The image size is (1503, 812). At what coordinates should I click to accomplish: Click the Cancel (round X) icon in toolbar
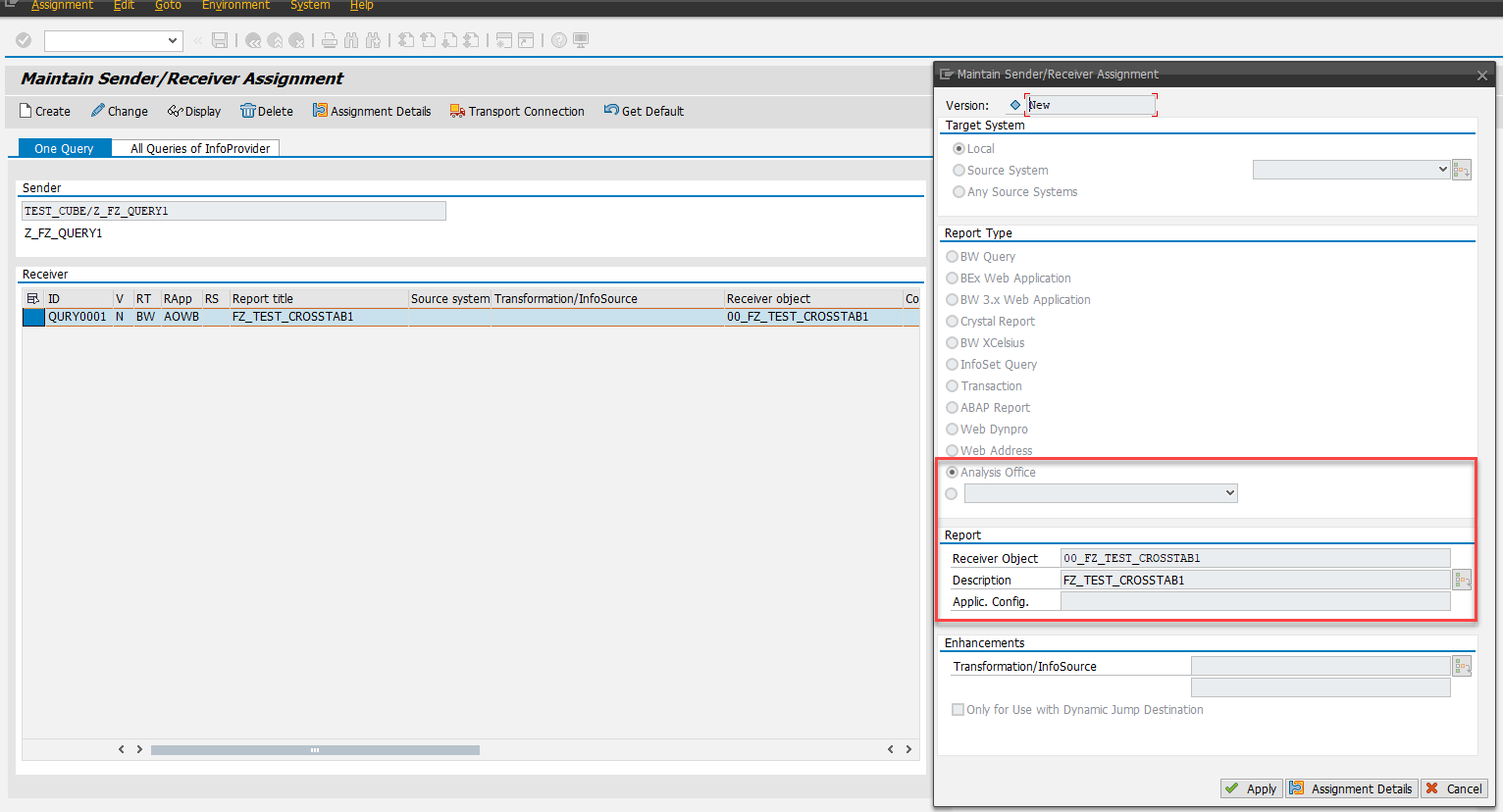[296, 40]
